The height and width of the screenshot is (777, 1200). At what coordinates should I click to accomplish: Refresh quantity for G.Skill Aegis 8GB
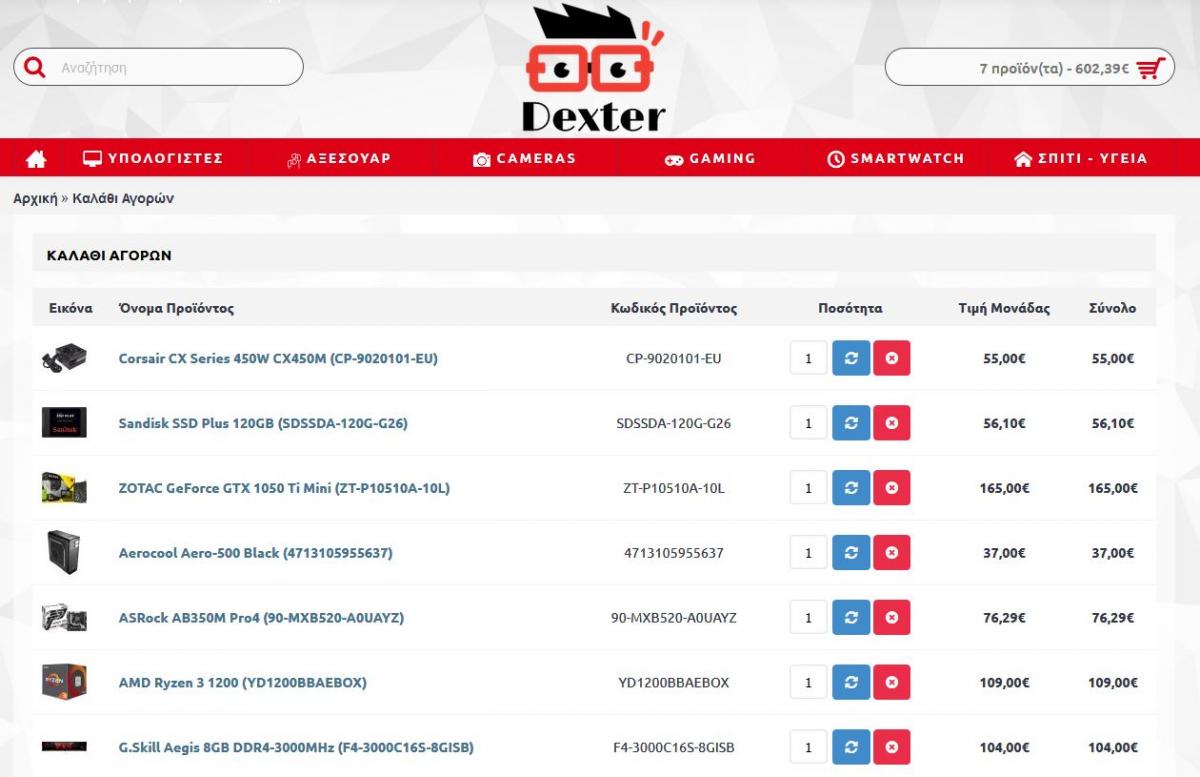[851, 747]
